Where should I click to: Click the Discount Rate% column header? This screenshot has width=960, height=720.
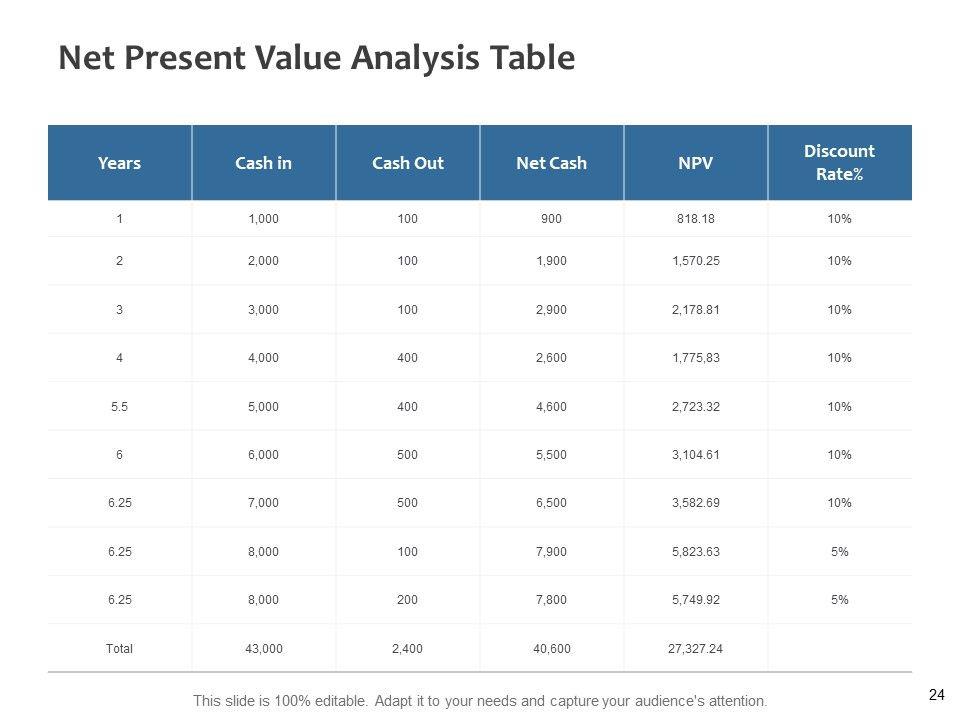[x=839, y=162]
